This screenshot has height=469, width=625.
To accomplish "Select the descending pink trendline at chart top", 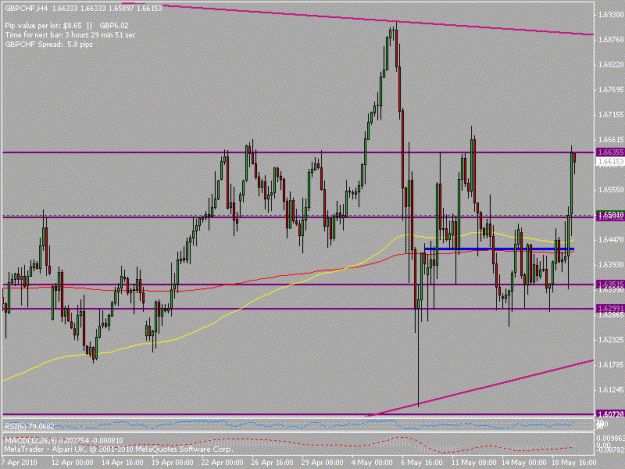I will (359, 19).
